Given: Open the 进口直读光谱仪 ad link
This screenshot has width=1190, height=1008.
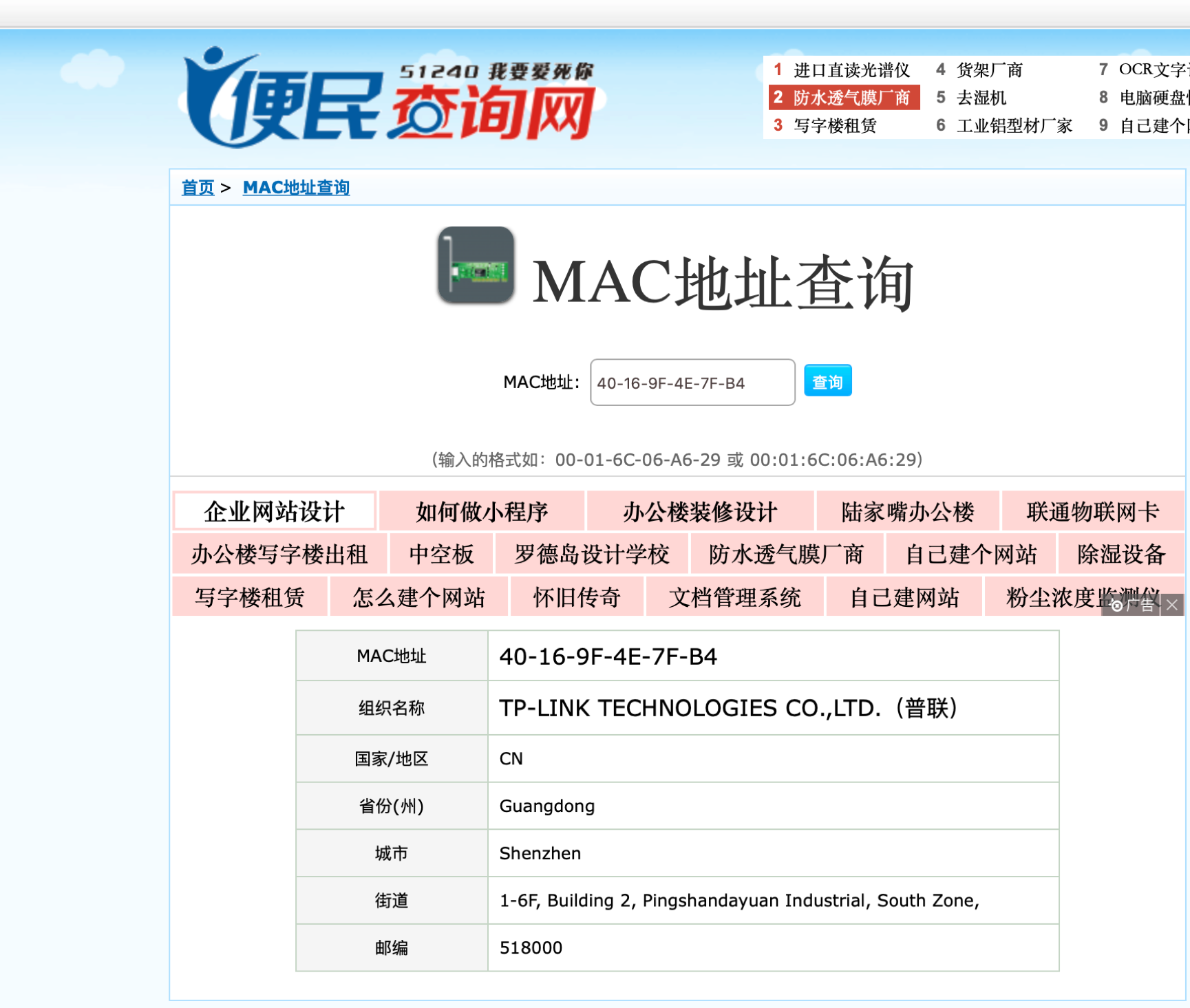Looking at the screenshot, I should coord(851,69).
